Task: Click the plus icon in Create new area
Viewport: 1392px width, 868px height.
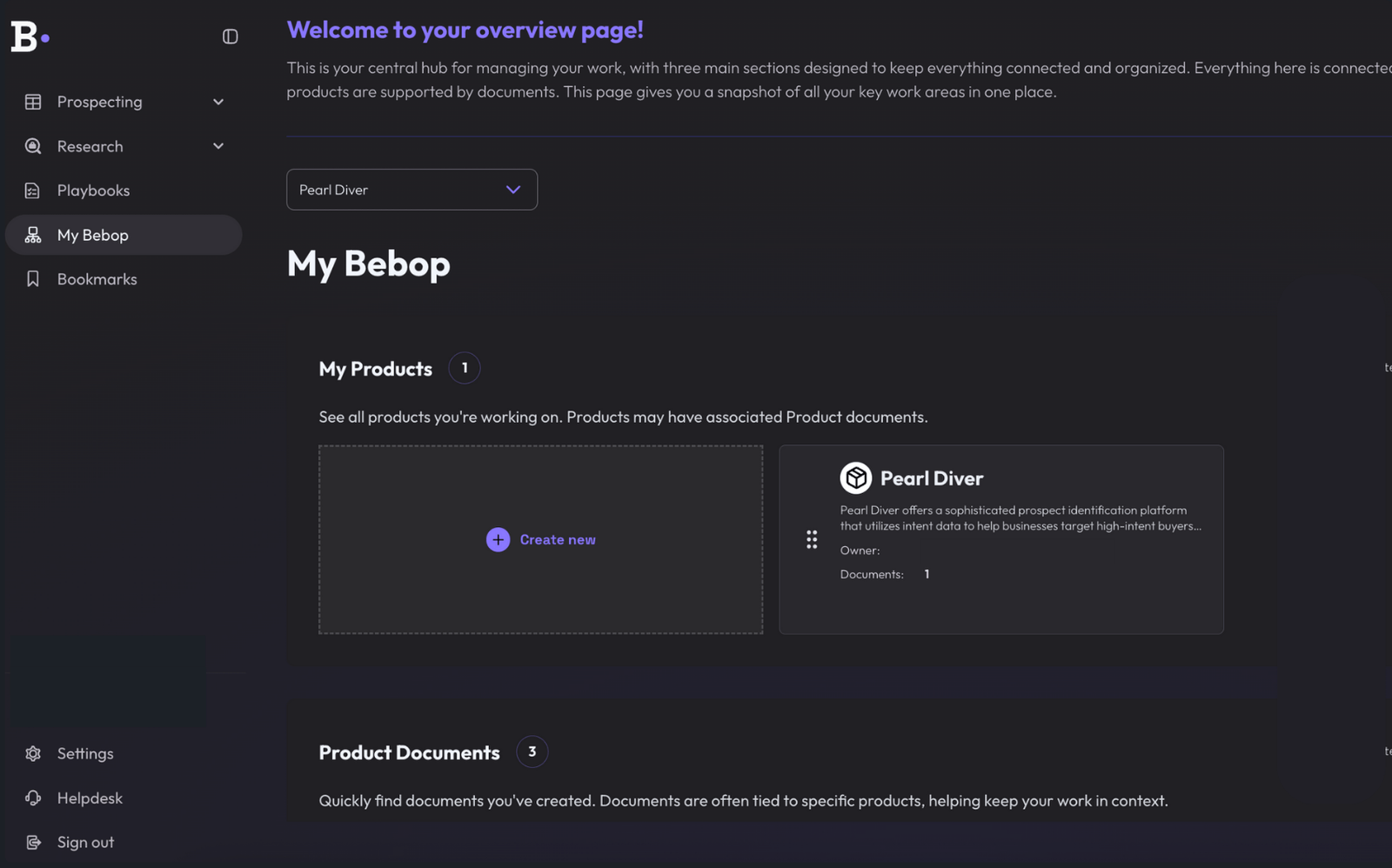Action: point(498,539)
